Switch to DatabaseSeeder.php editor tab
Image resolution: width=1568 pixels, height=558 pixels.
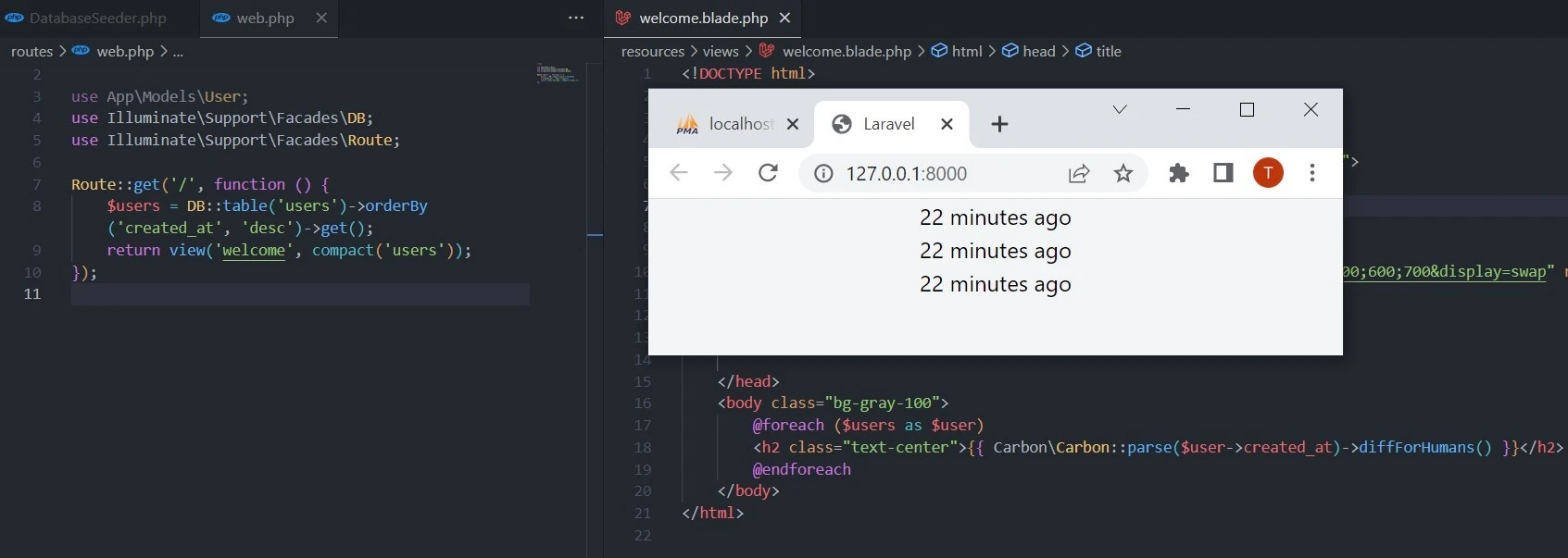(x=97, y=19)
